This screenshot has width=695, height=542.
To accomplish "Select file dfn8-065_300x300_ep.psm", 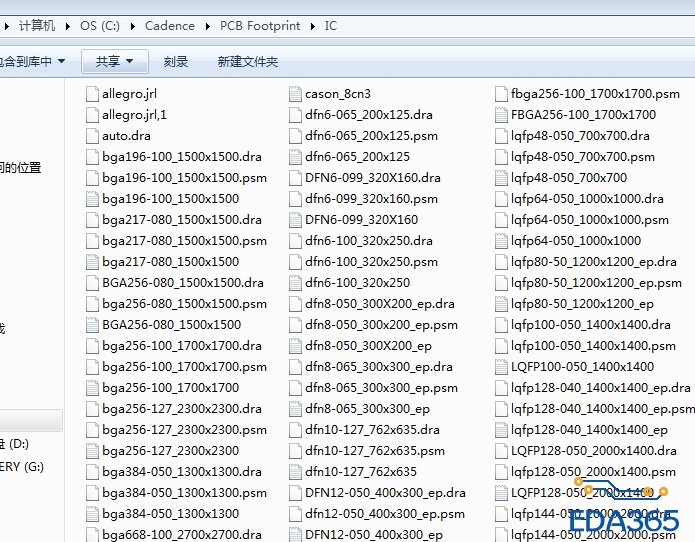I will coord(373,388).
